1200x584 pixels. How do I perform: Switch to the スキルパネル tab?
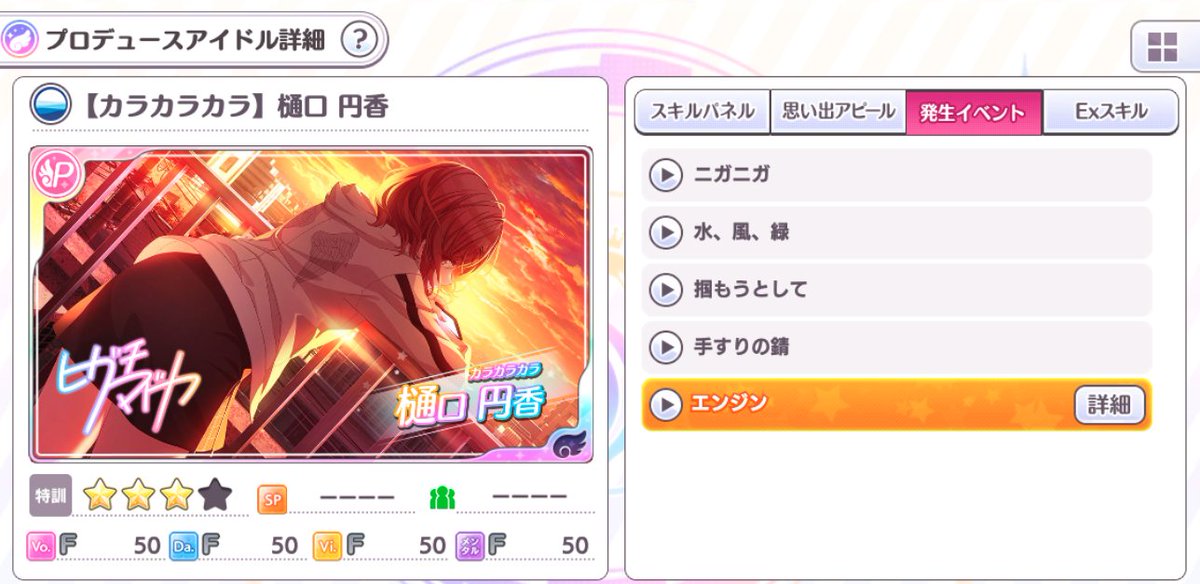[702, 111]
